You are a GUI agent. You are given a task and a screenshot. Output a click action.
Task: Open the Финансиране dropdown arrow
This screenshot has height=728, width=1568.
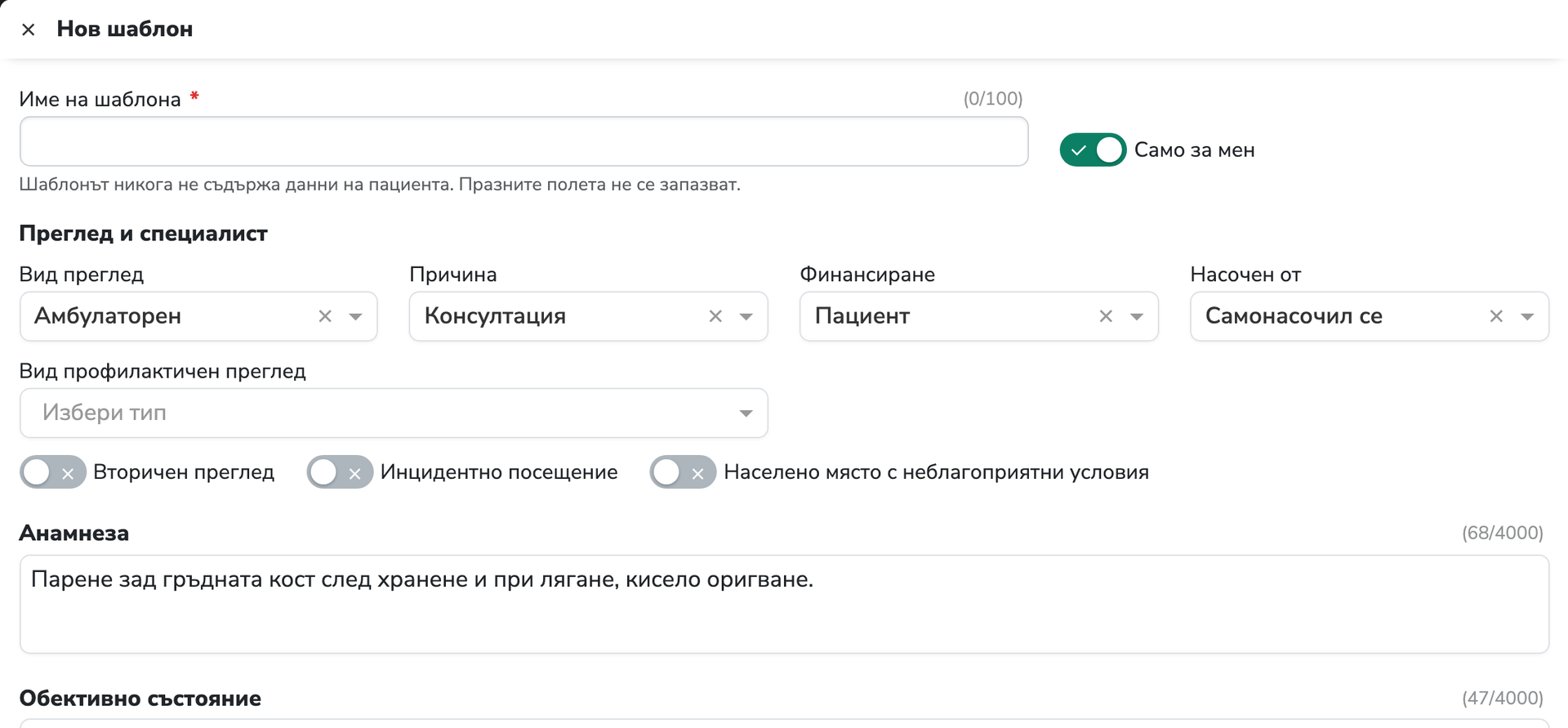(1136, 316)
